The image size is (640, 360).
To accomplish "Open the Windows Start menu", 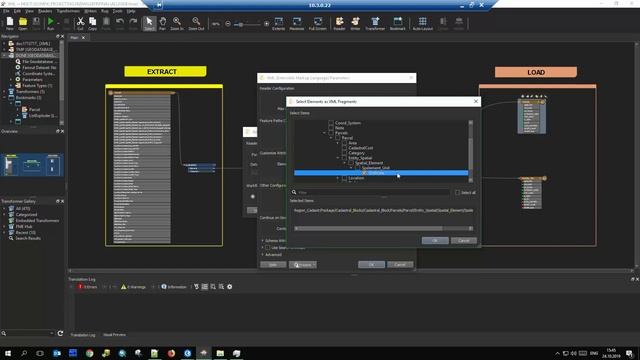I will [x=7, y=353].
